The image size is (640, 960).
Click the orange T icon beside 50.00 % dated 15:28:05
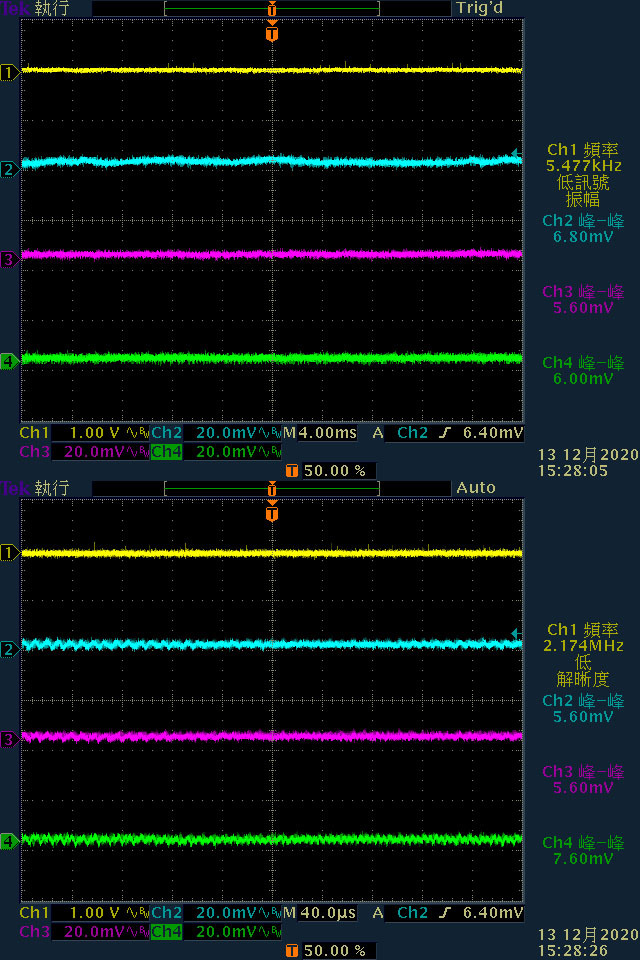point(292,471)
